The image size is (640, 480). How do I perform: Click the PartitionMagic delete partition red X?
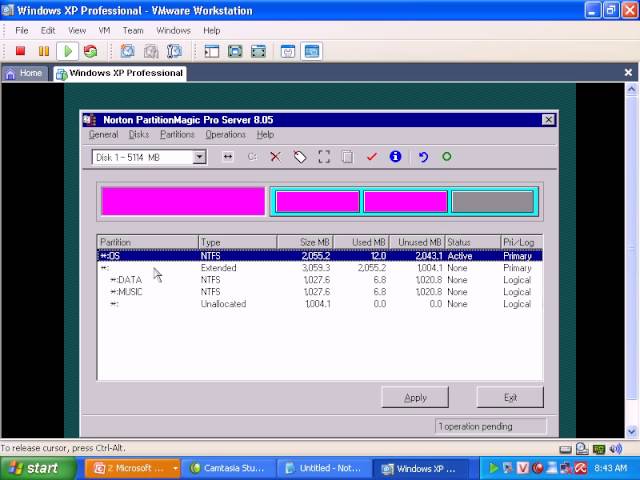tap(276, 157)
